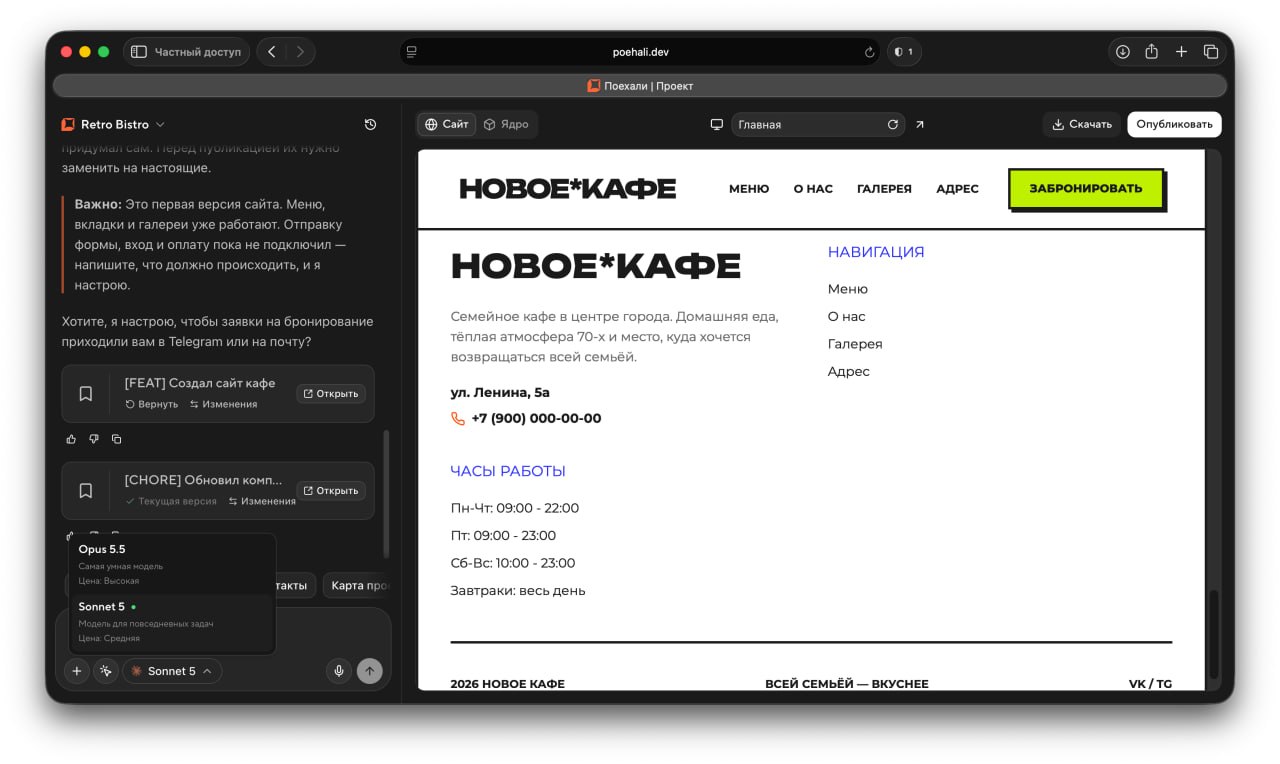
Task: Click the Safari share icon
Action: pos(1152,52)
